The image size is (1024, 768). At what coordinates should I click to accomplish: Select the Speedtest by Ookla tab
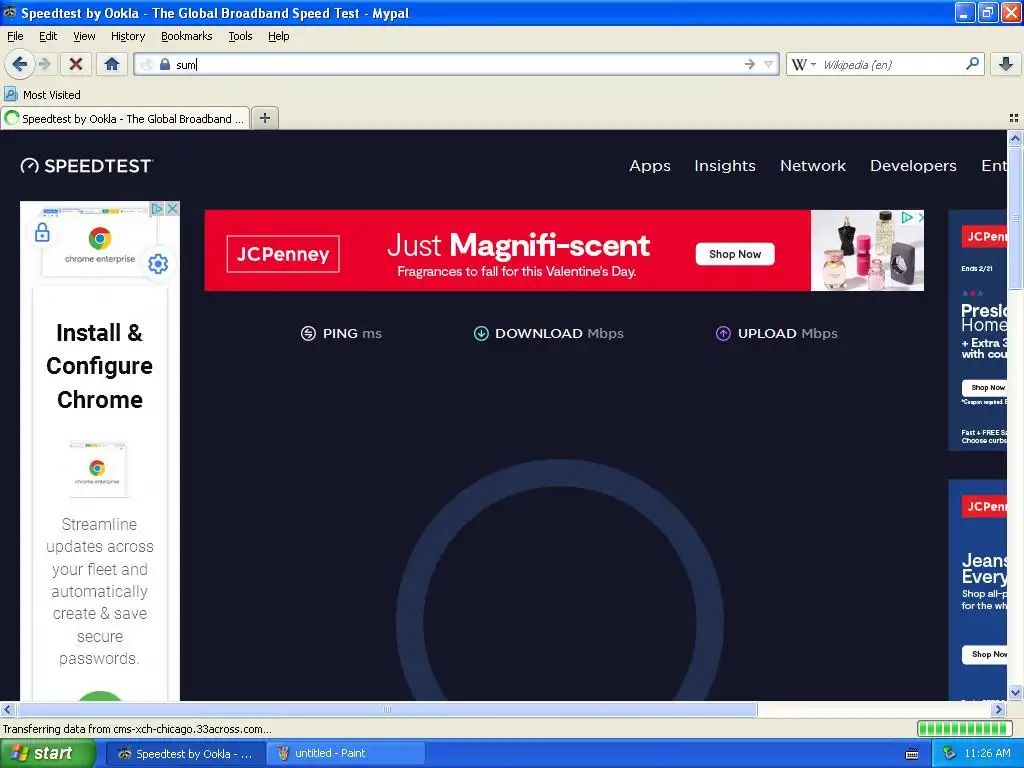(125, 118)
